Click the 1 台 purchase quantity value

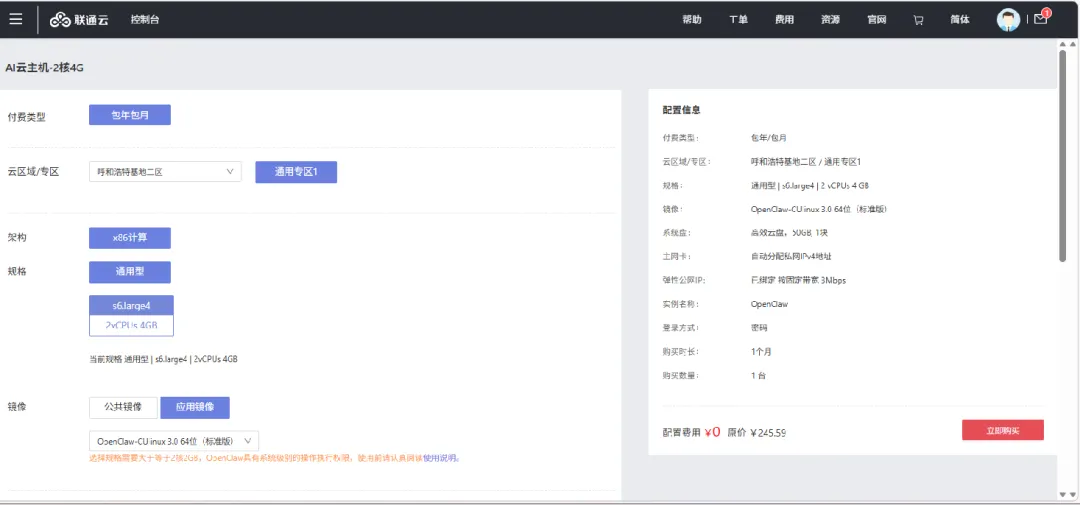(758, 376)
